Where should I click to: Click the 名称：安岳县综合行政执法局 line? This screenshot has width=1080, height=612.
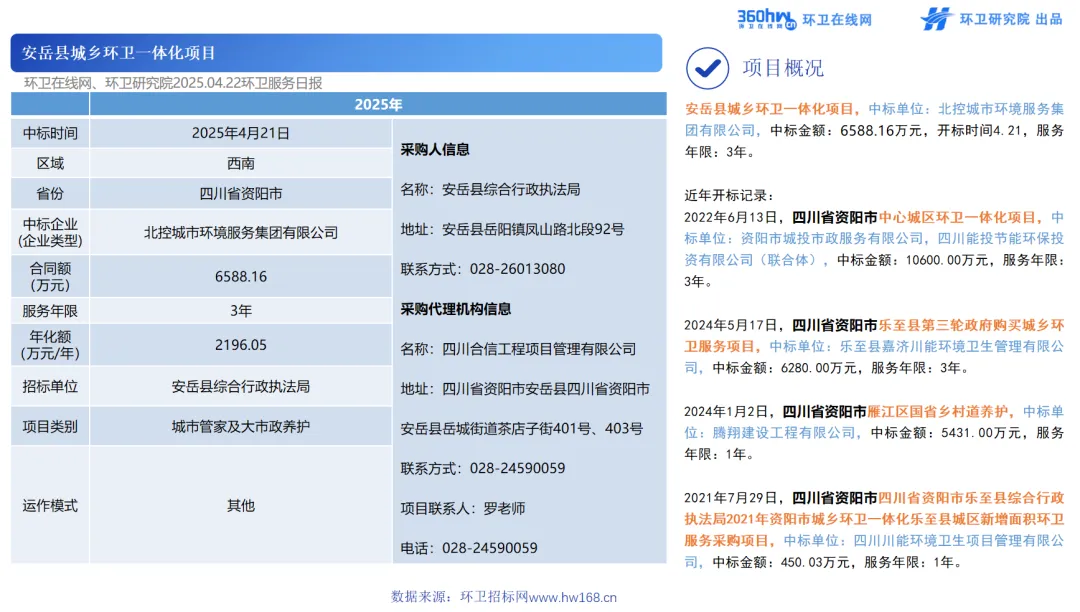point(490,189)
